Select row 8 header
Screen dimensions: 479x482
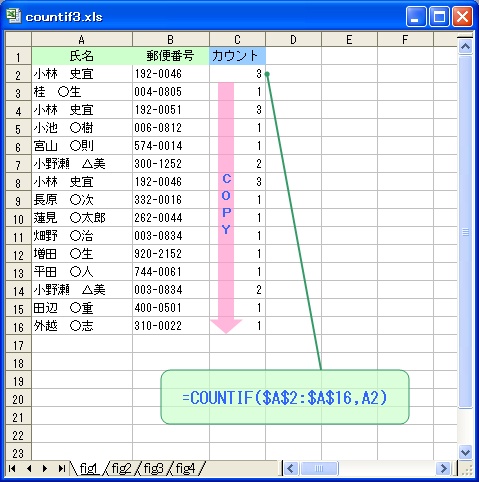tap(19, 182)
